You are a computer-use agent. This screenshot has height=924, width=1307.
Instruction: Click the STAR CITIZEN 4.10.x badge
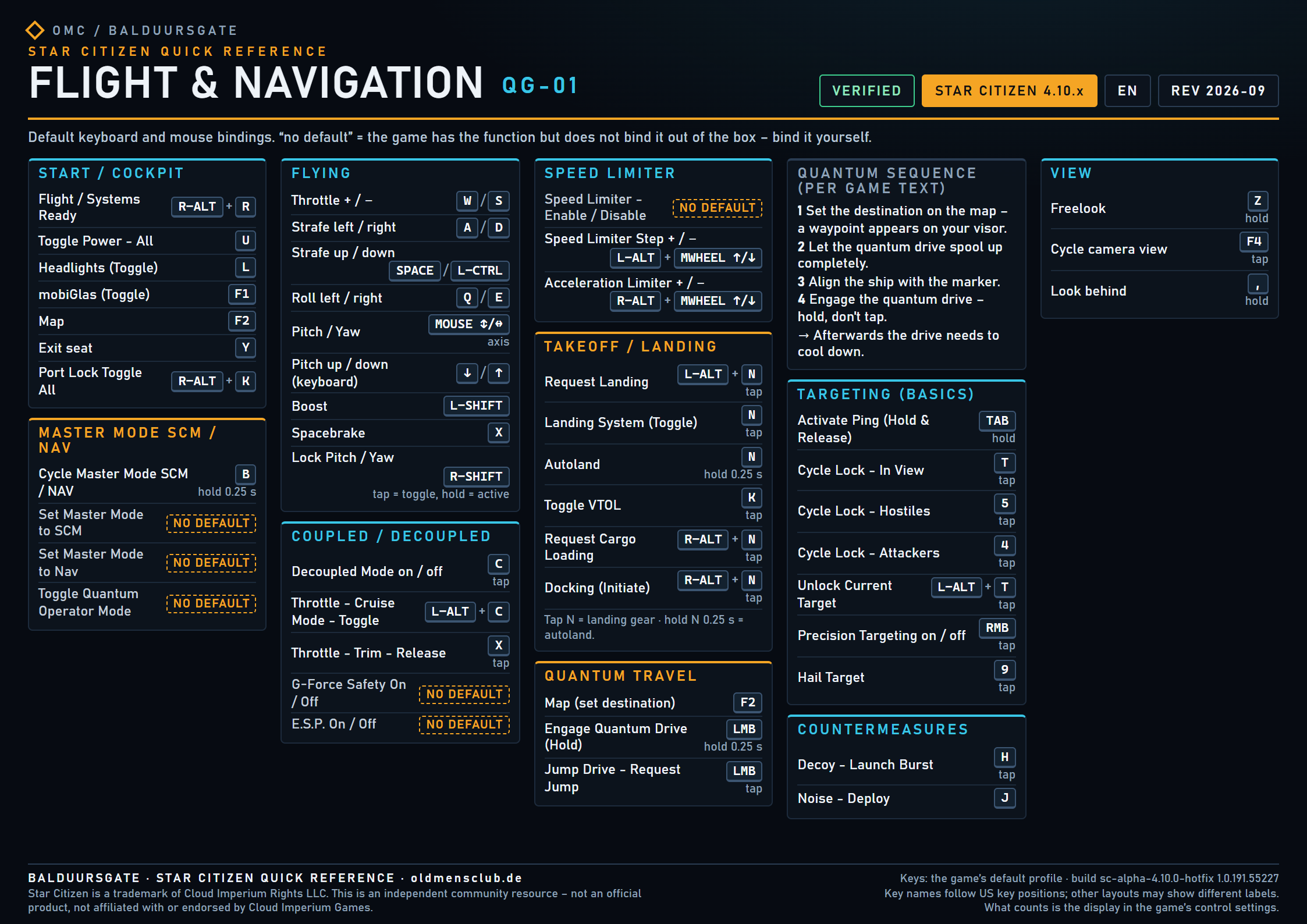pos(1010,91)
